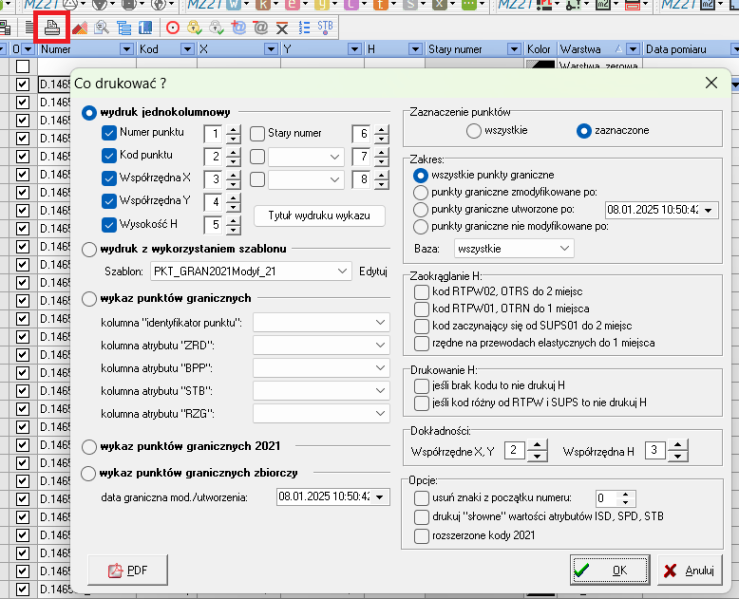
Task: Click the numbered list icon in toolbar
Action: (x=304, y=28)
